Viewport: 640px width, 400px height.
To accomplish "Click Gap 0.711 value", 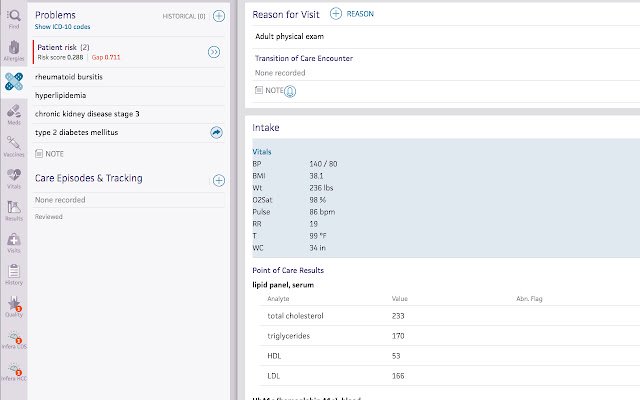I will [106, 58].
